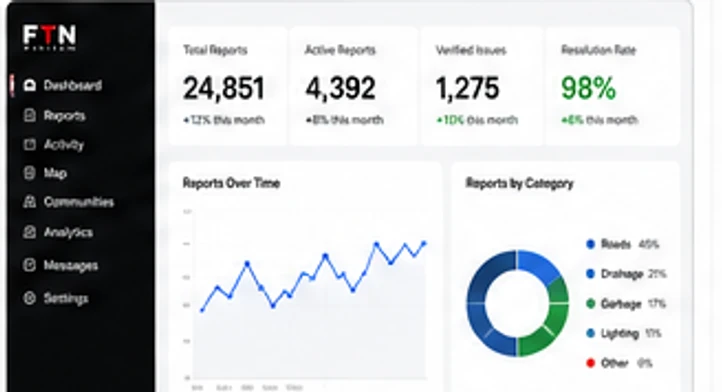Click the Reports Over Time heading
Image resolution: width=722 pixels, height=392 pixels.
click(231, 183)
